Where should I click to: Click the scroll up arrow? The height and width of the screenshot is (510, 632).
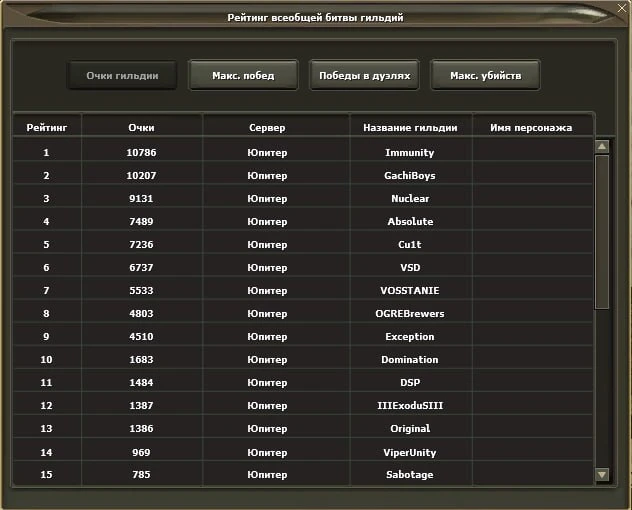click(x=602, y=146)
